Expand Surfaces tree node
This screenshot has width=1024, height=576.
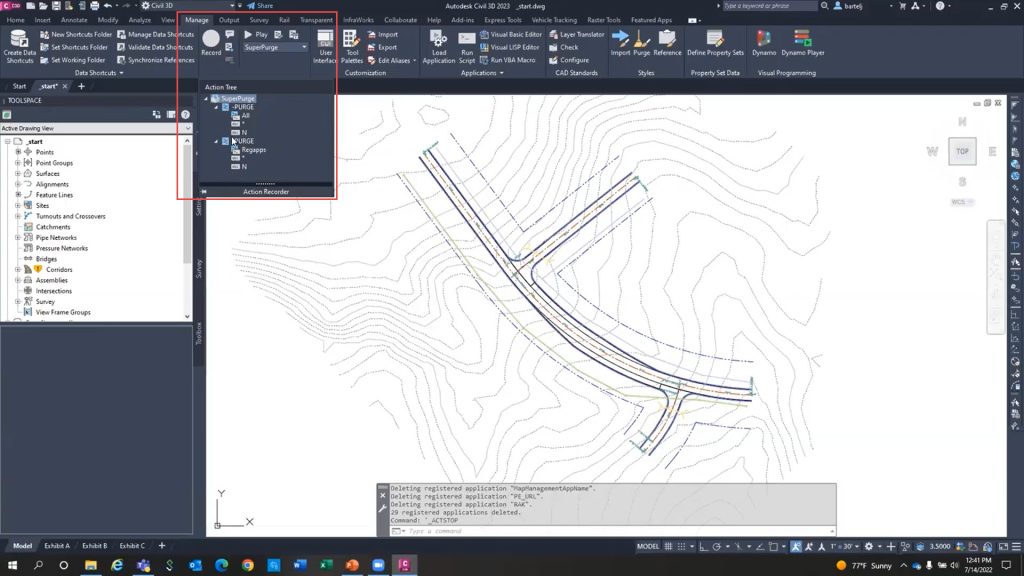pyautogui.click(x=18, y=173)
